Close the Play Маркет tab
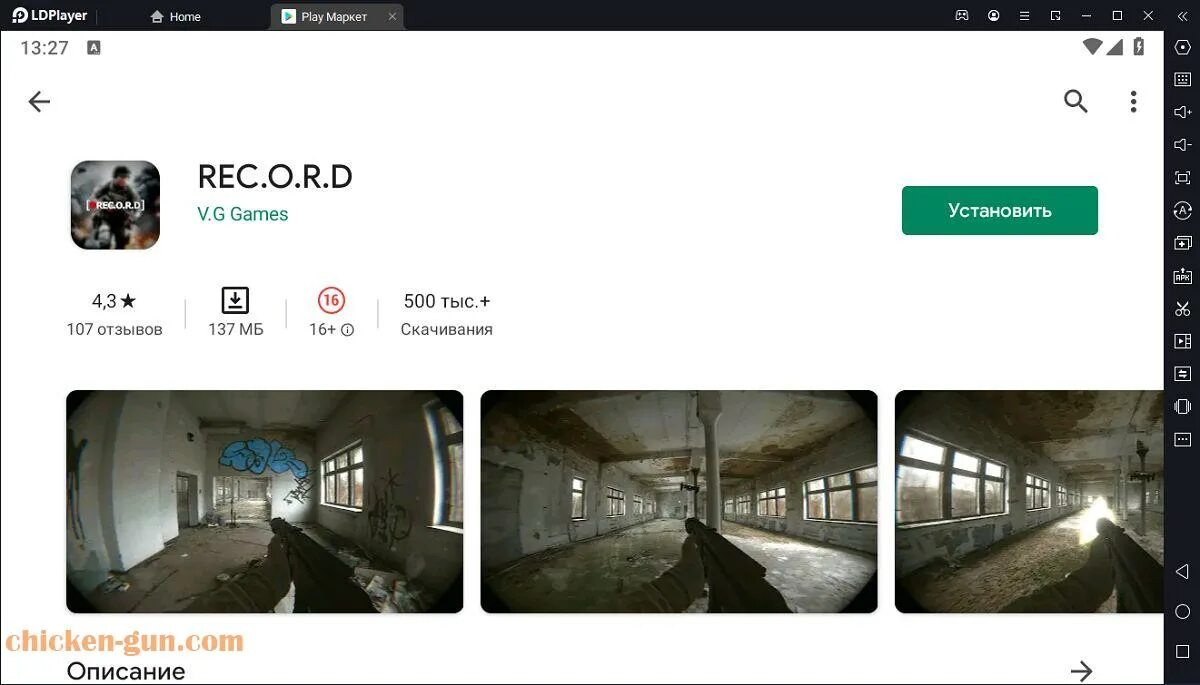This screenshot has height=685, width=1200. (x=392, y=16)
